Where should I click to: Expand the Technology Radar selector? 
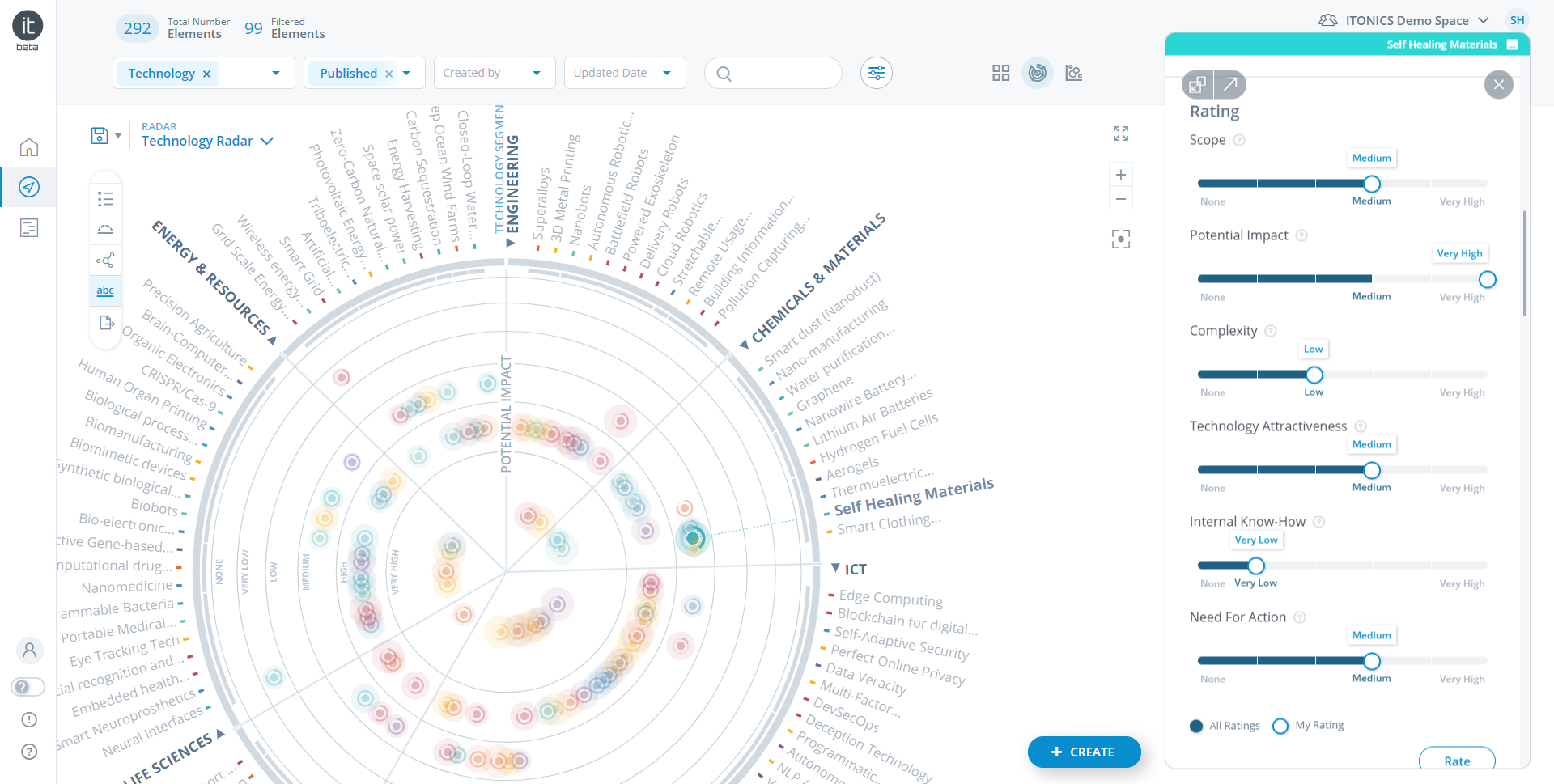[267, 141]
